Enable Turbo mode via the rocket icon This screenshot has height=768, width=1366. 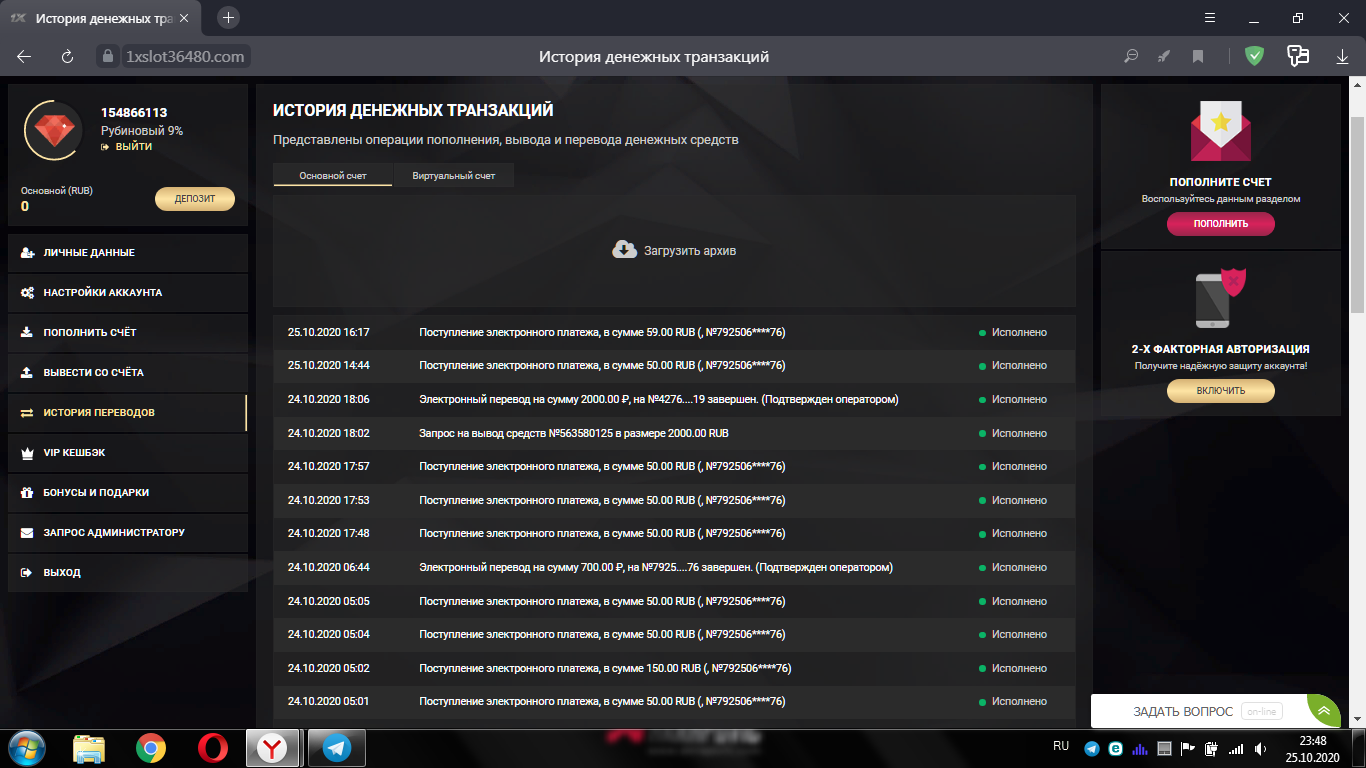[1164, 57]
